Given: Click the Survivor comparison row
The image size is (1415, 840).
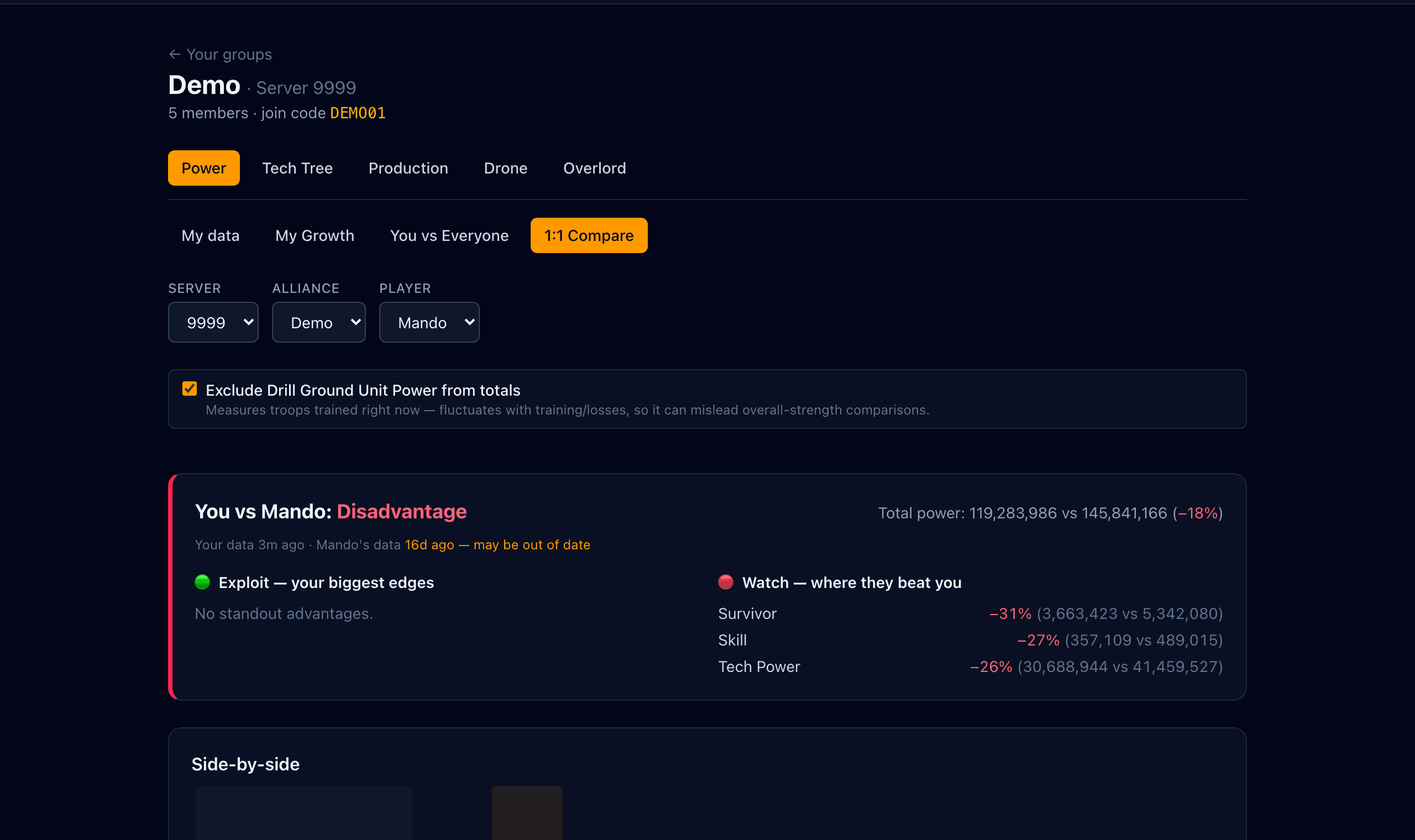Looking at the screenshot, I should coord(970,613).
